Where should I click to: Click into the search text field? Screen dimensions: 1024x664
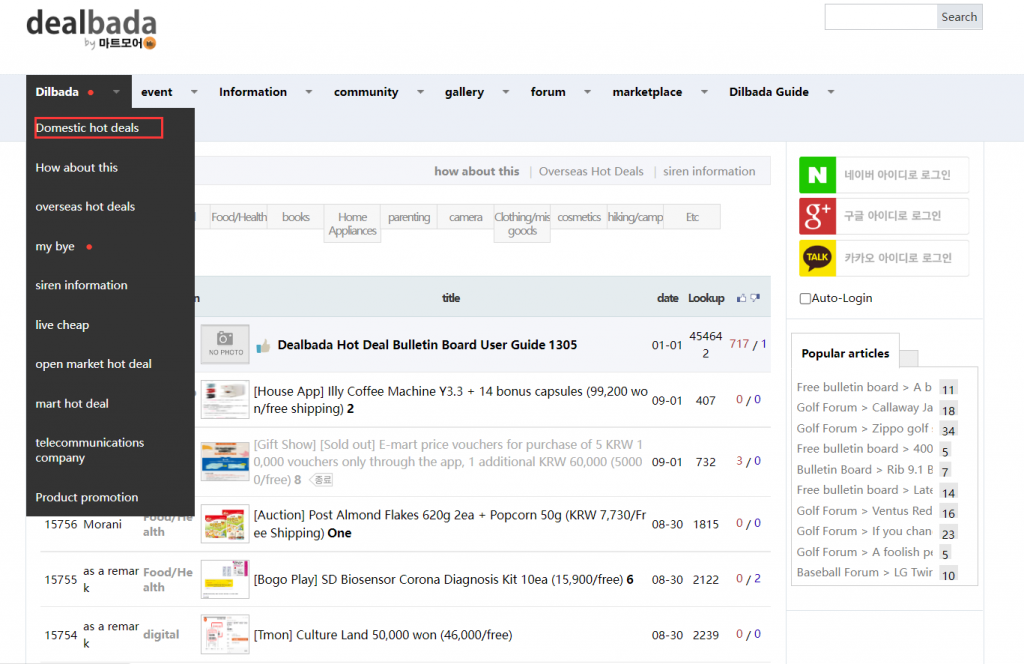coord(881,17)
